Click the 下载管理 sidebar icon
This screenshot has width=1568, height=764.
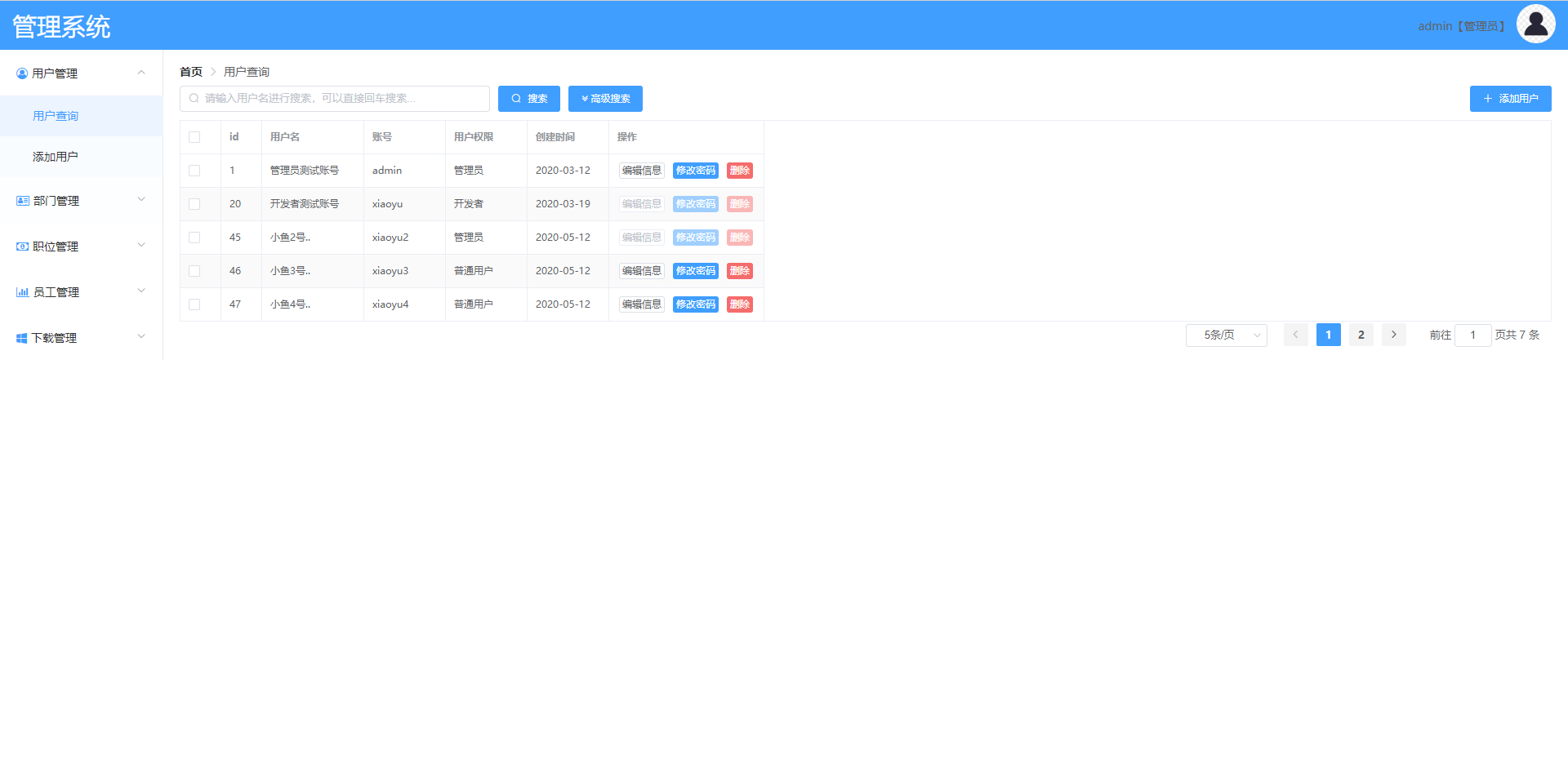pos(21,337)
